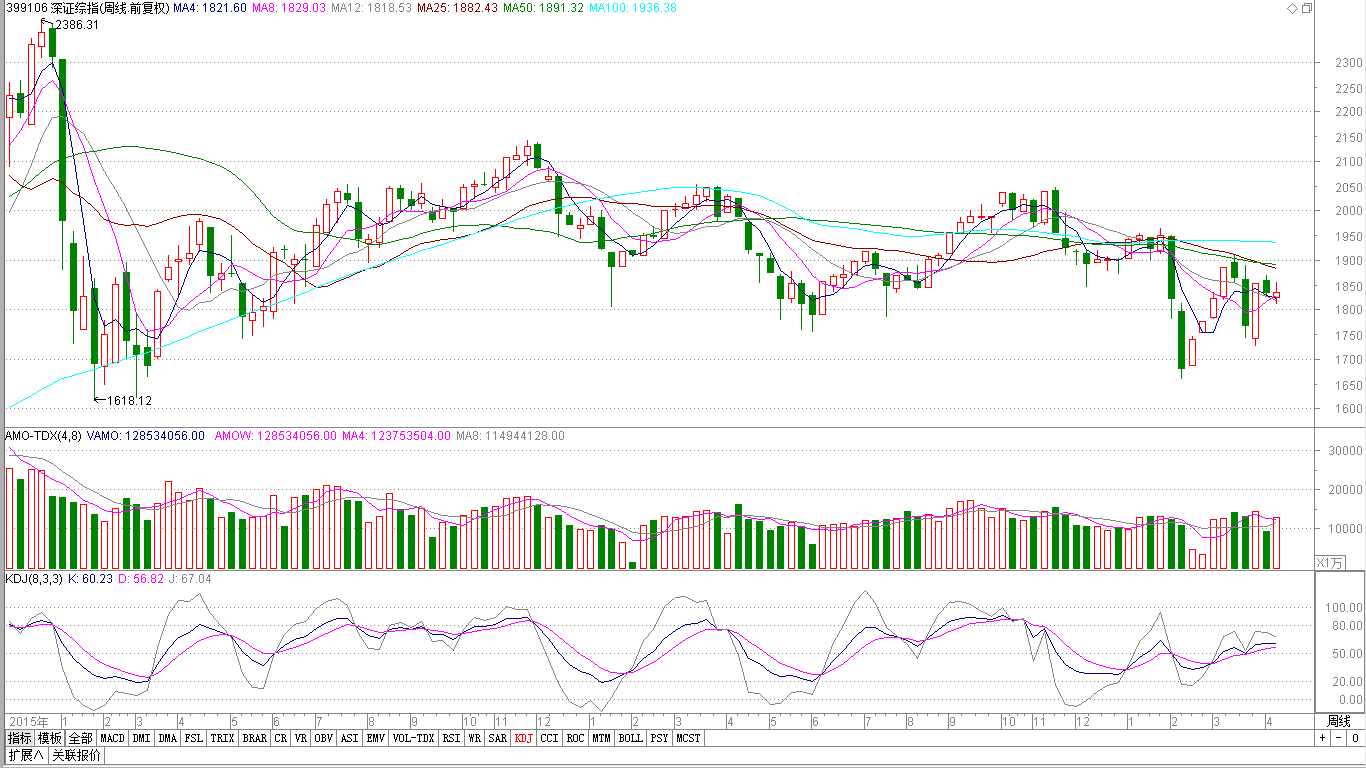Select the RSI indicator
Image resolution: width=1366 pixels, height=768 pixels.
point(451,738)
